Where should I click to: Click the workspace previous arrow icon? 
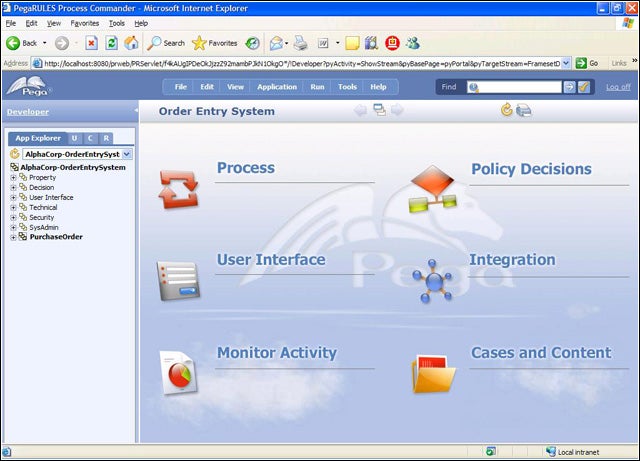pyautogui.click(x=360, y=110)
